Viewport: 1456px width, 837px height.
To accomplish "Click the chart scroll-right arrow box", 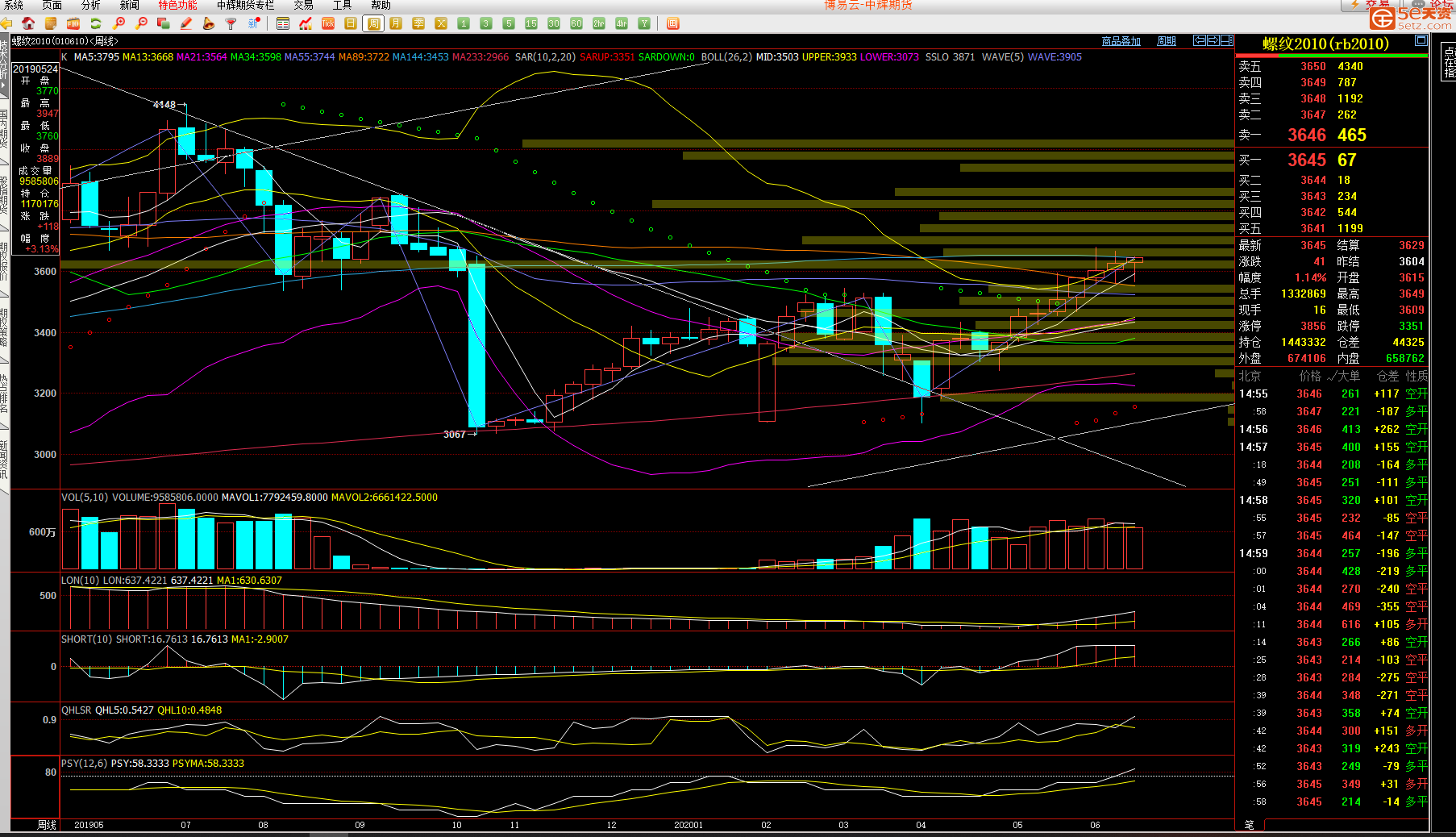I will point(1213,40).
